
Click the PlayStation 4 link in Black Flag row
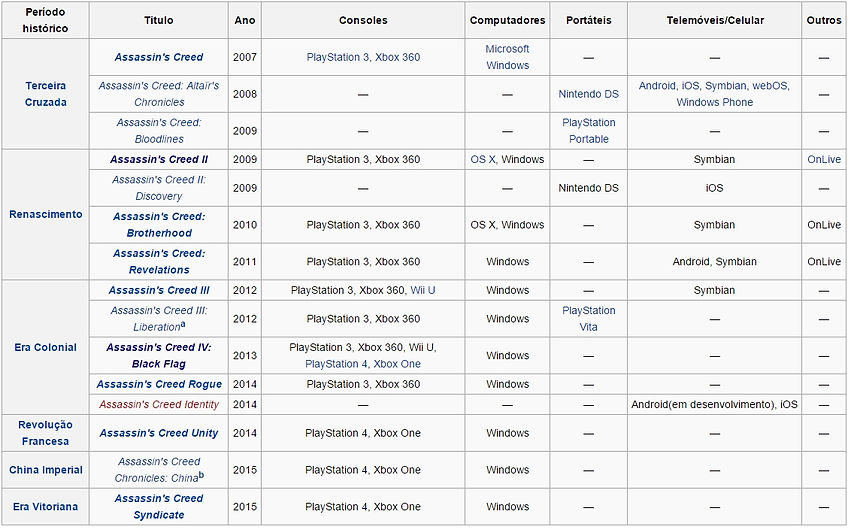pos(336,364)
